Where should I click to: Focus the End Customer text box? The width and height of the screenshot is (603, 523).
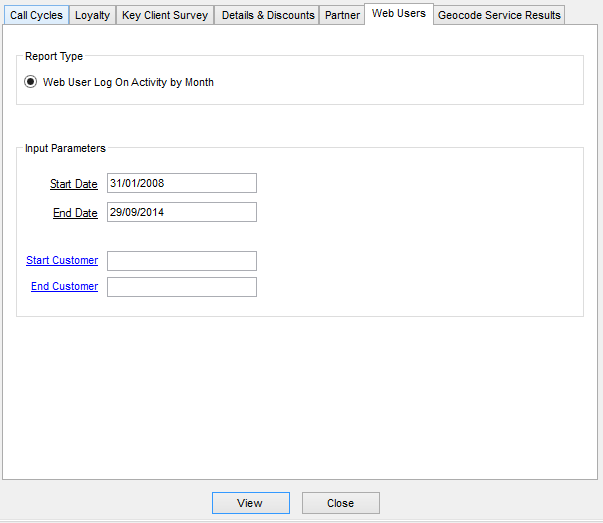pos(181,287)
